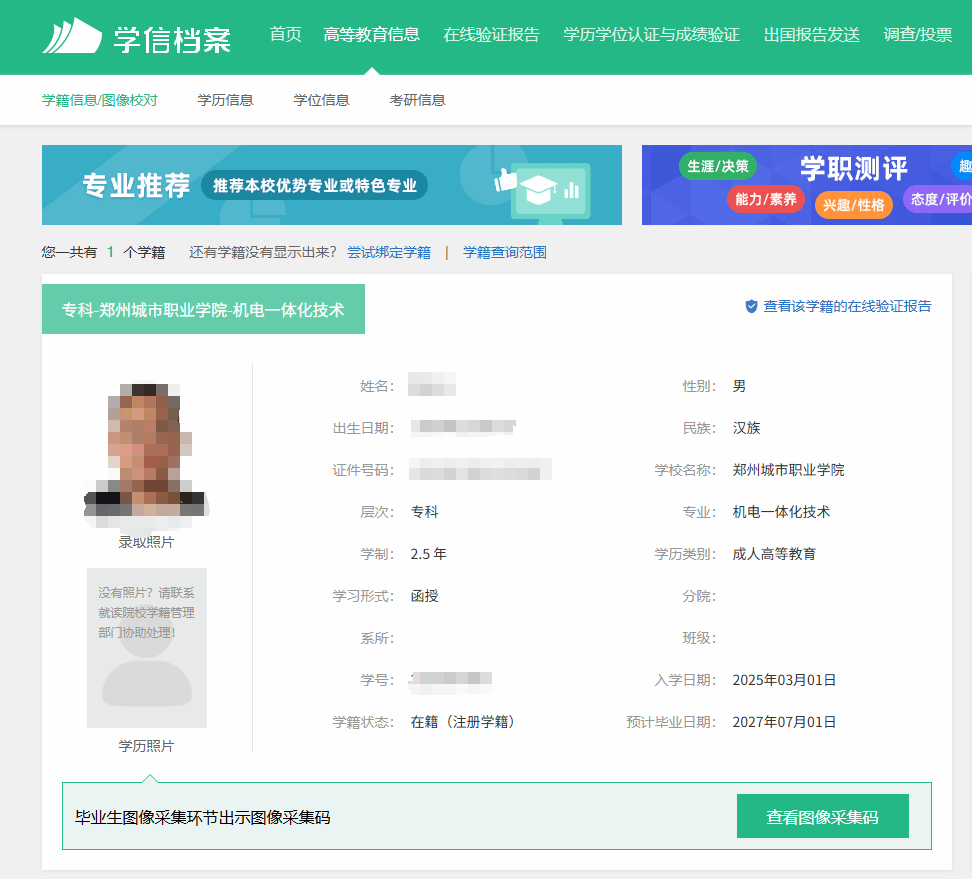Select the 高等教育信息 menu item
Screen dimensions: 972x879
coord(371,35)
